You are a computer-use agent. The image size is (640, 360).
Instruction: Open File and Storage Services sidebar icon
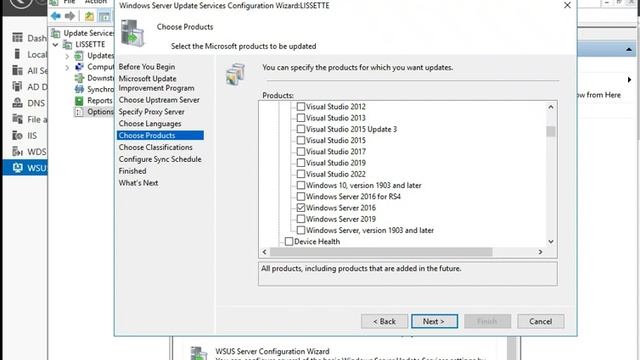pos(17,119)
